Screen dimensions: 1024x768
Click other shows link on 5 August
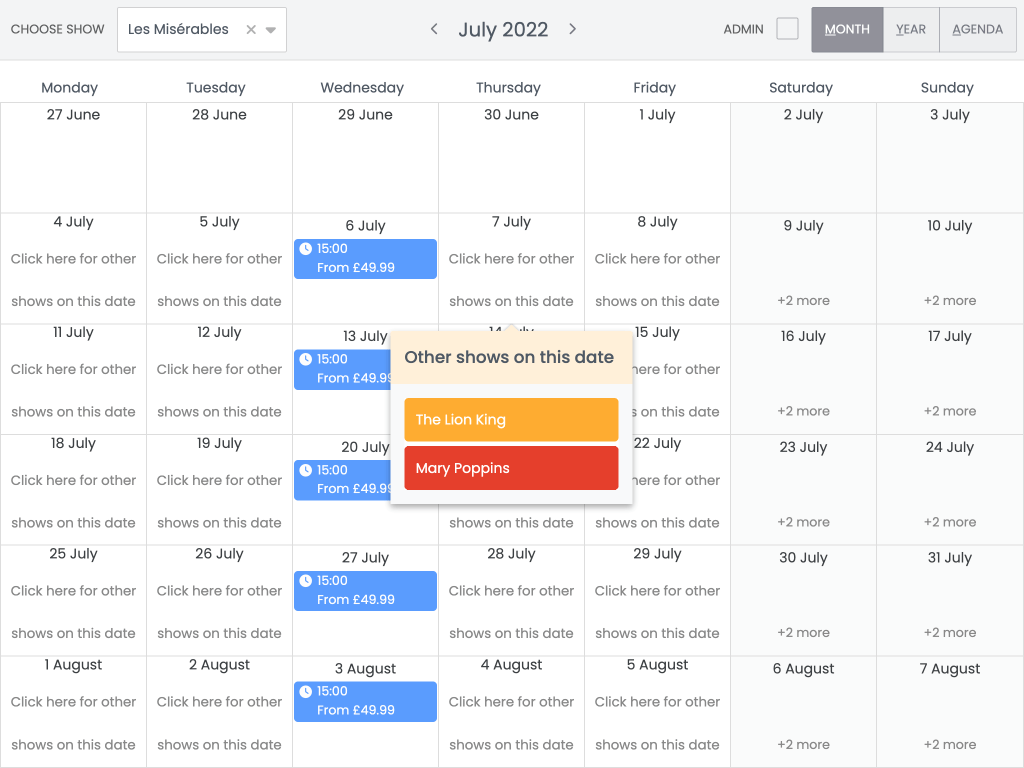[x=657, y=723]
